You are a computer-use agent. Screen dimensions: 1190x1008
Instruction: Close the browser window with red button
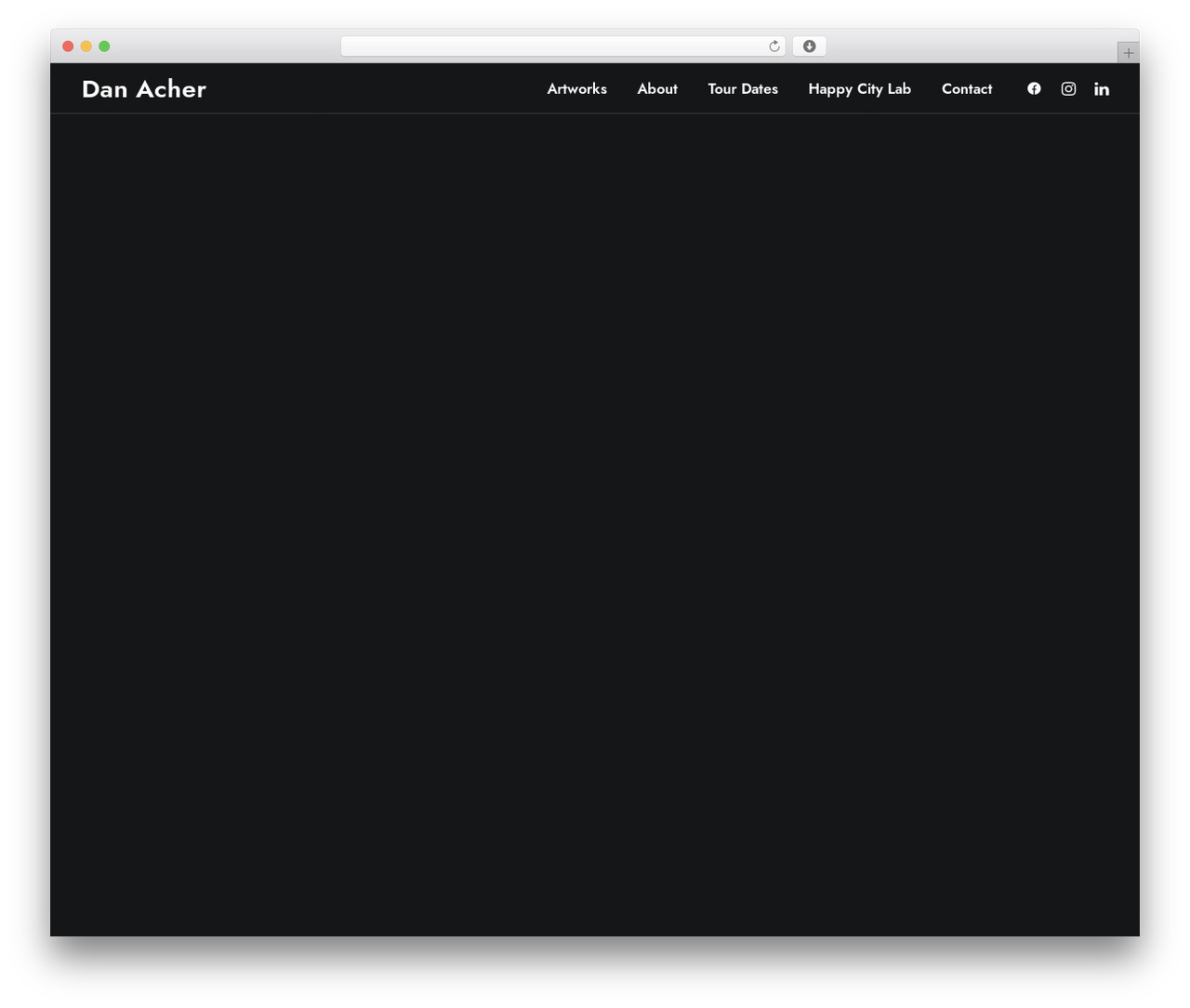point(68,46)
